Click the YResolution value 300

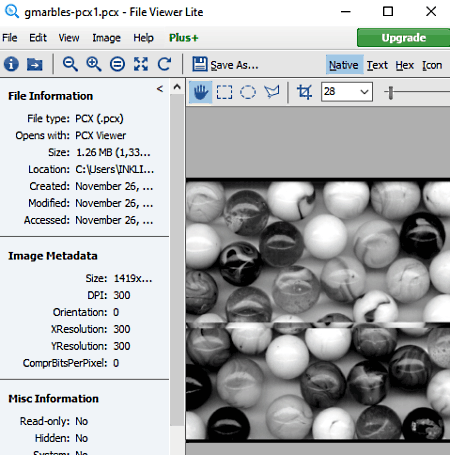pyautogui.click(x=122, y=346)
